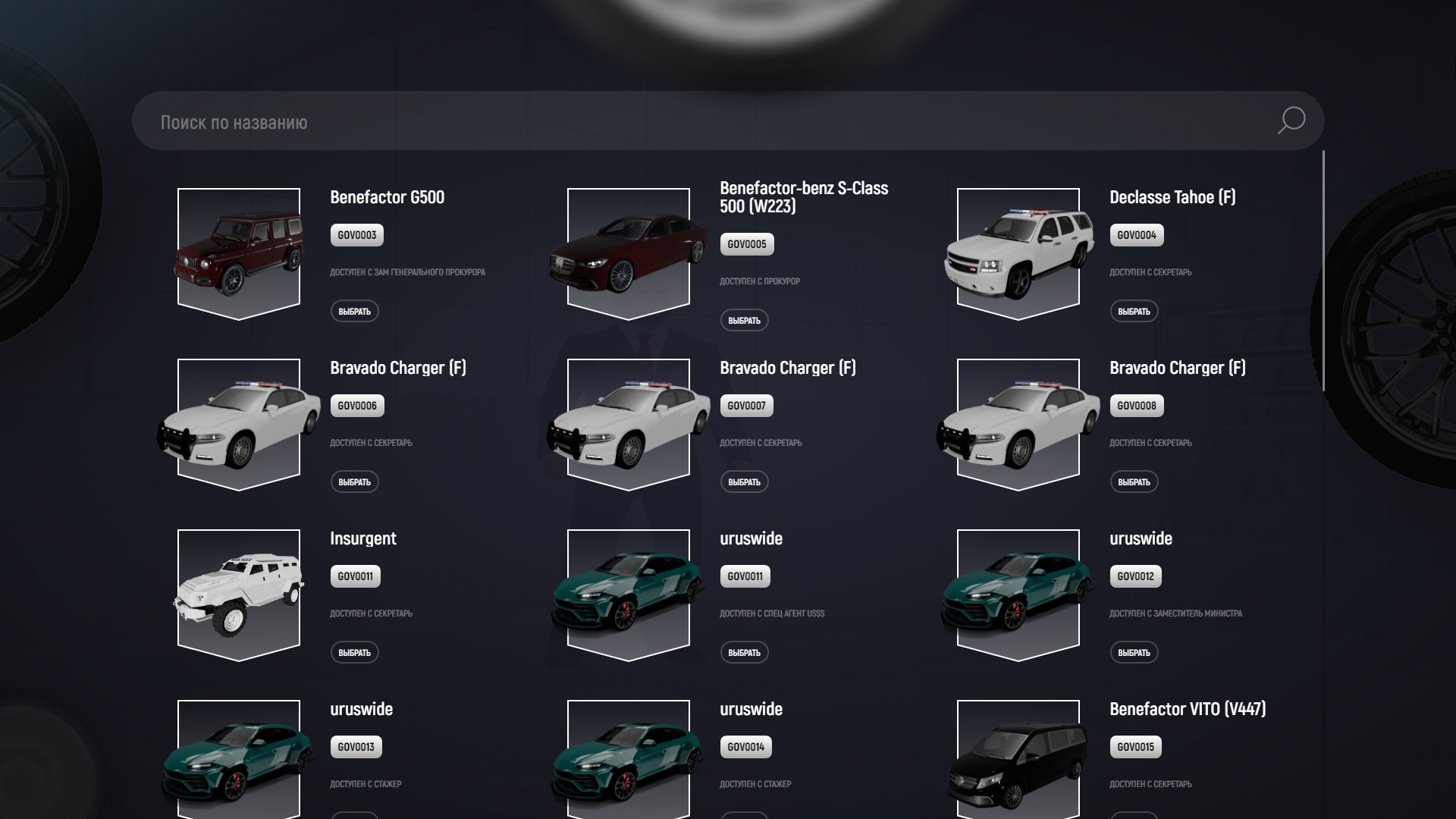
Task: Click the Insurgent's GOV0011 plate badge
Action: click(356, 576)
